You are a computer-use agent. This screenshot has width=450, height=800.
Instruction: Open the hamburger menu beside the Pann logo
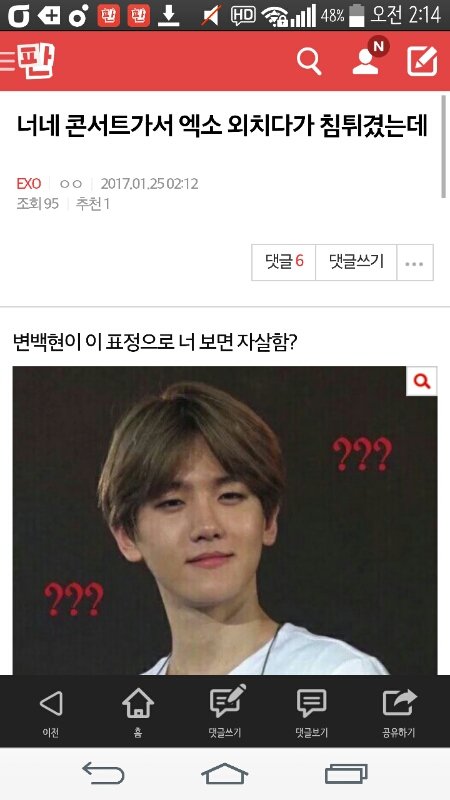(7, 61)
